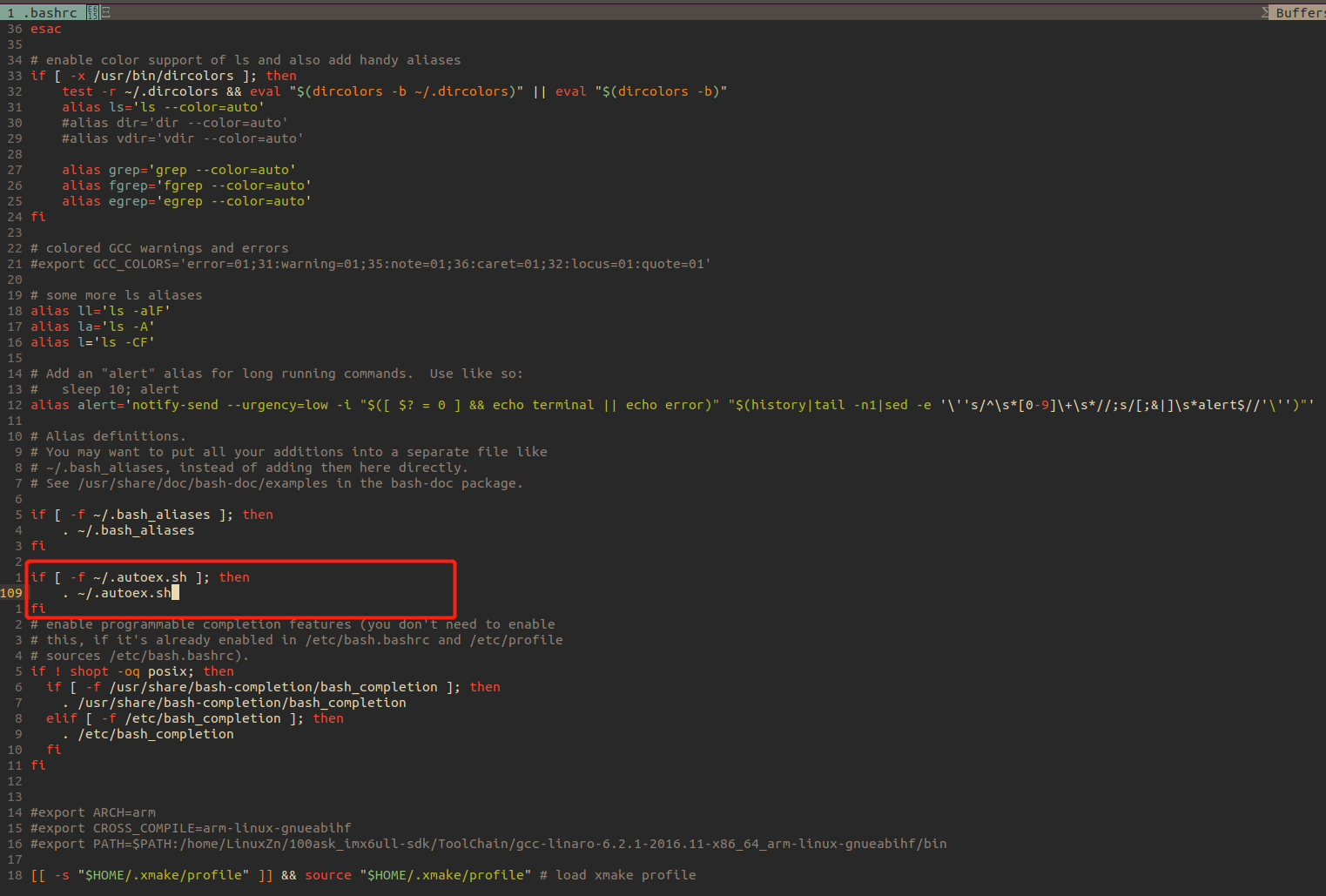Click '# sleep 10; alert' comment

pyautogui.click(x=104, y=389)
